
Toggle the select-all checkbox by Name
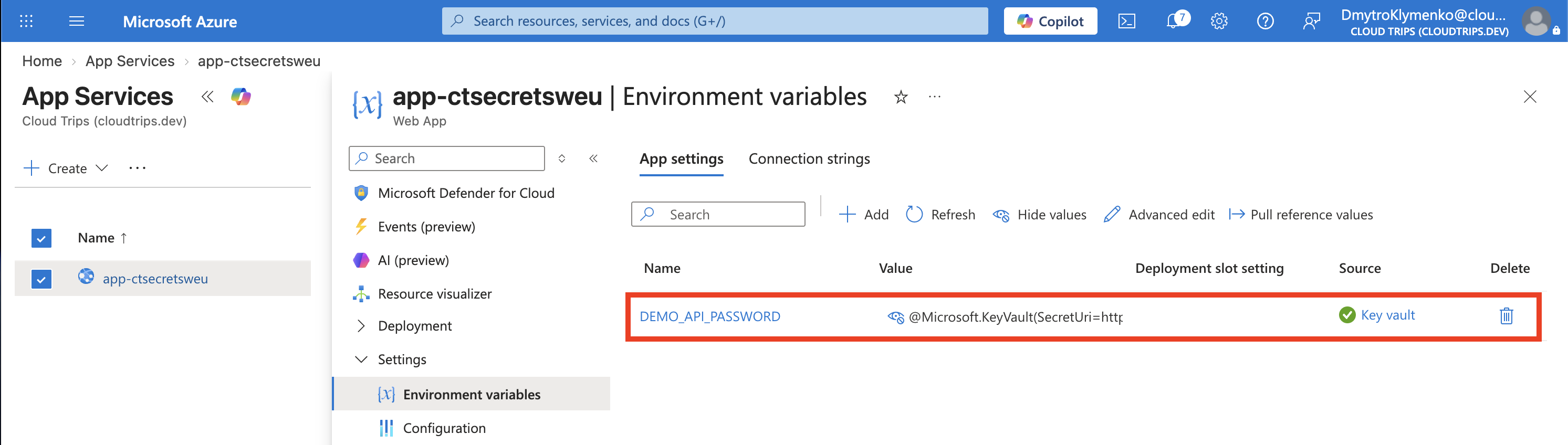point(41,238)
